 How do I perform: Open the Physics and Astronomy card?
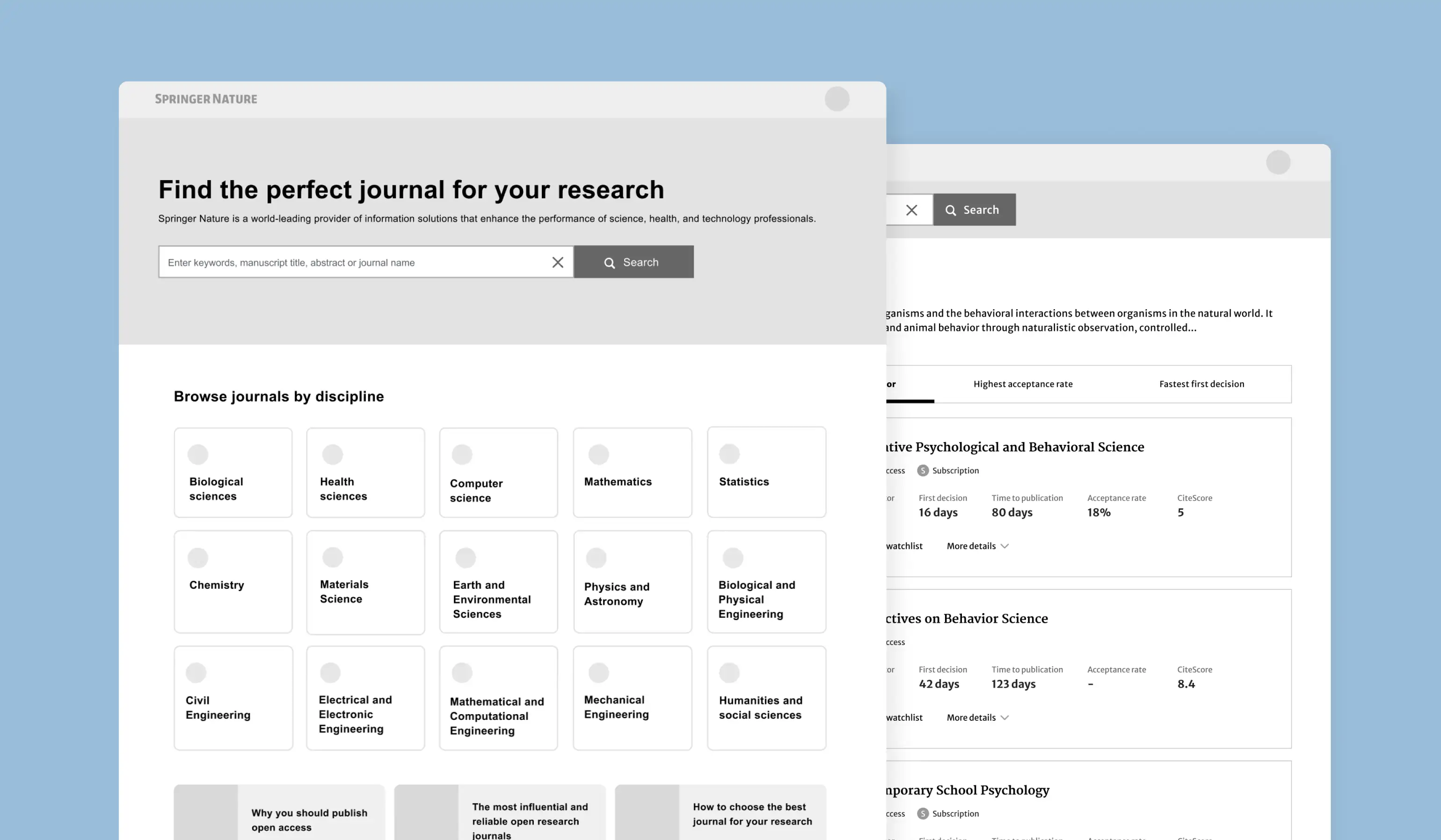click(x=633, y=582)
